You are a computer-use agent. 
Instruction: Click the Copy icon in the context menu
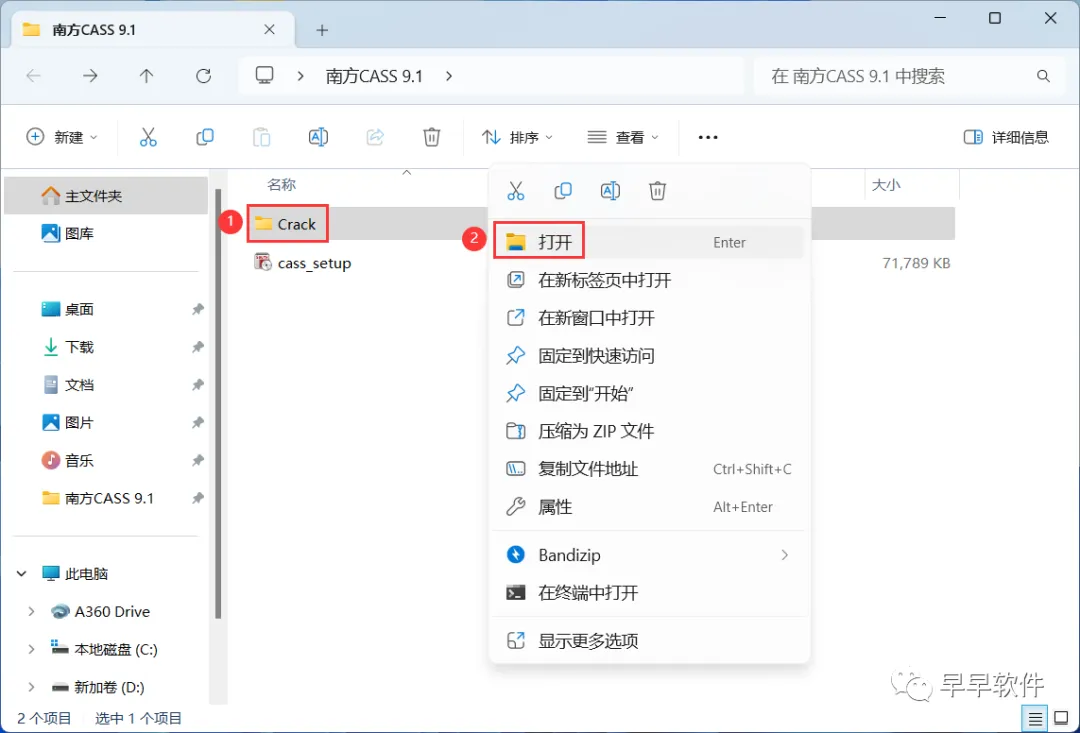[563, 190]
